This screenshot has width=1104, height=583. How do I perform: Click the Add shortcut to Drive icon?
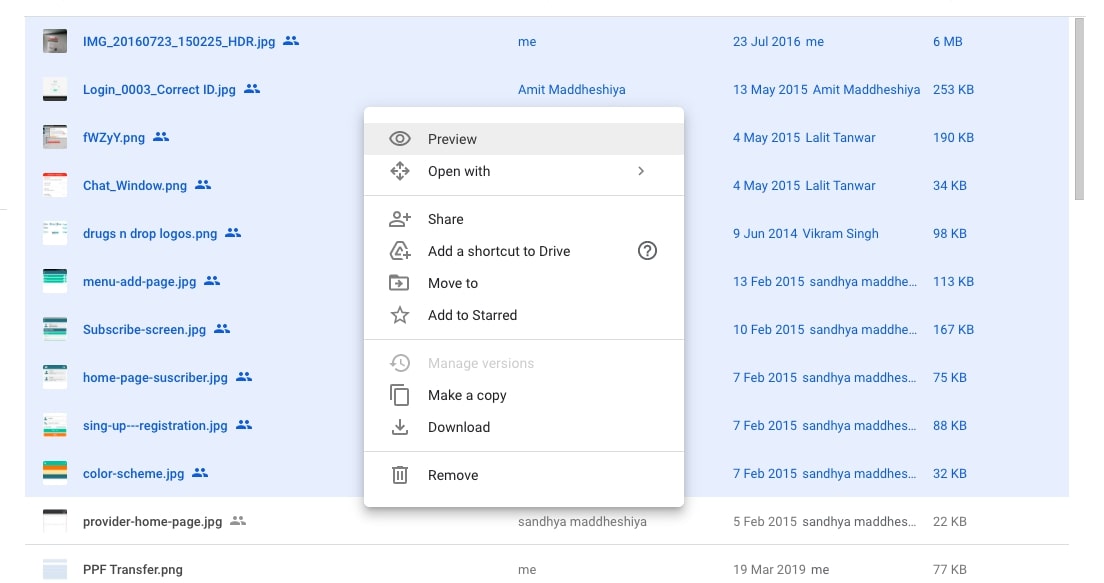[400, 251]
